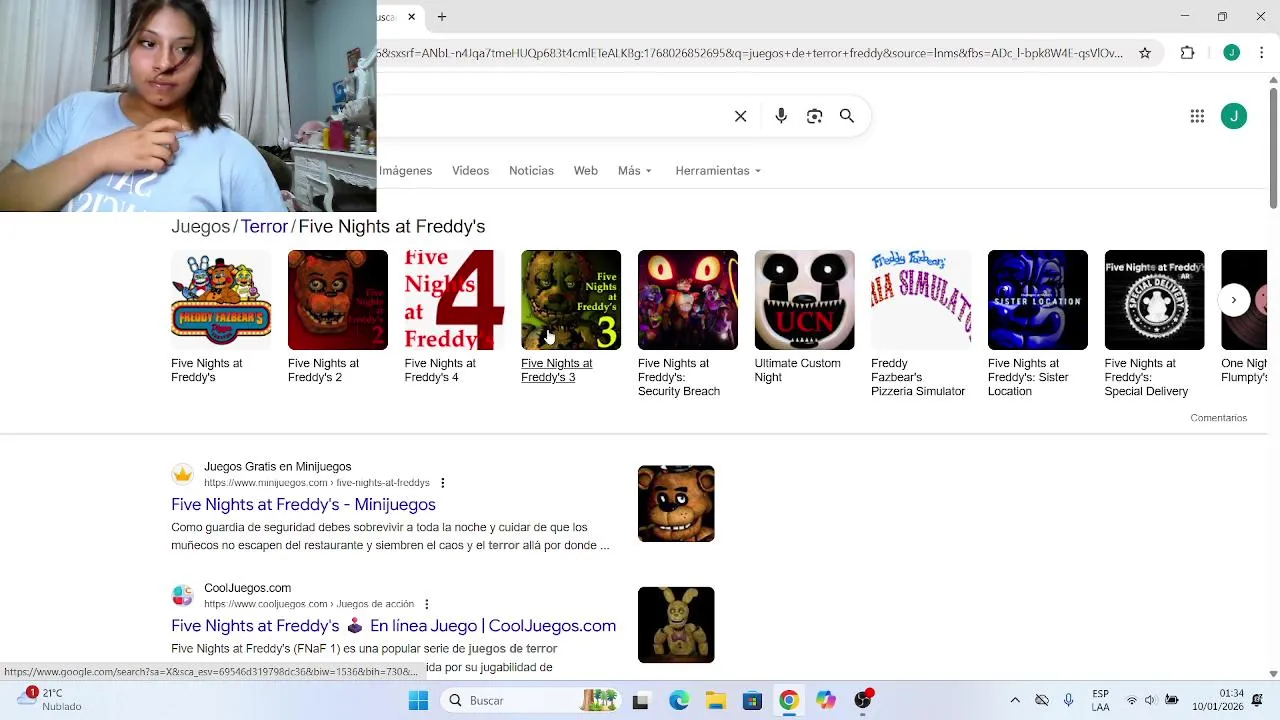
Task: Close the current browser tab
Action: (411, 17)
